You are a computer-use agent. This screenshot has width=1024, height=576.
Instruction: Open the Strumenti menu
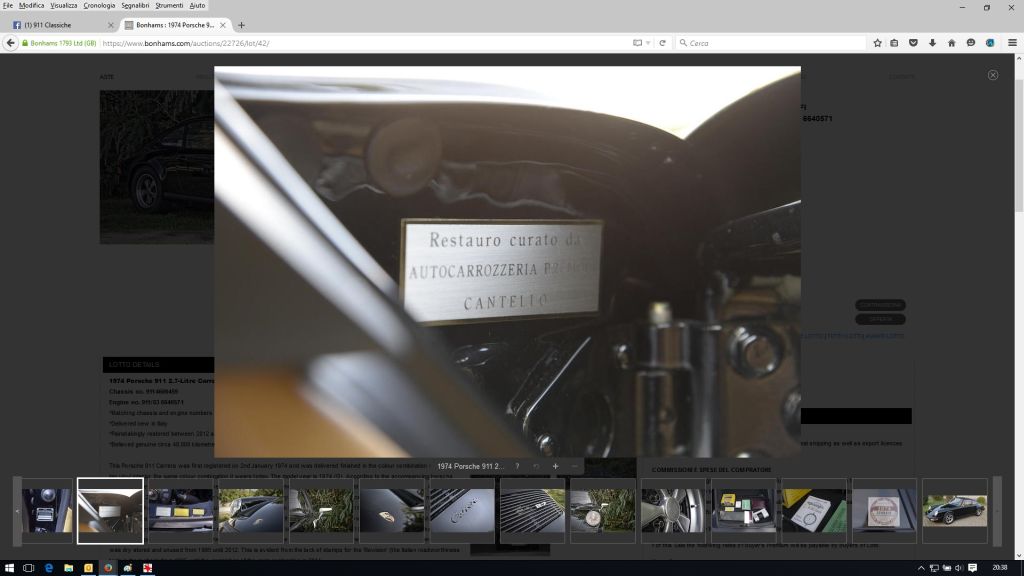click(169, 5)
